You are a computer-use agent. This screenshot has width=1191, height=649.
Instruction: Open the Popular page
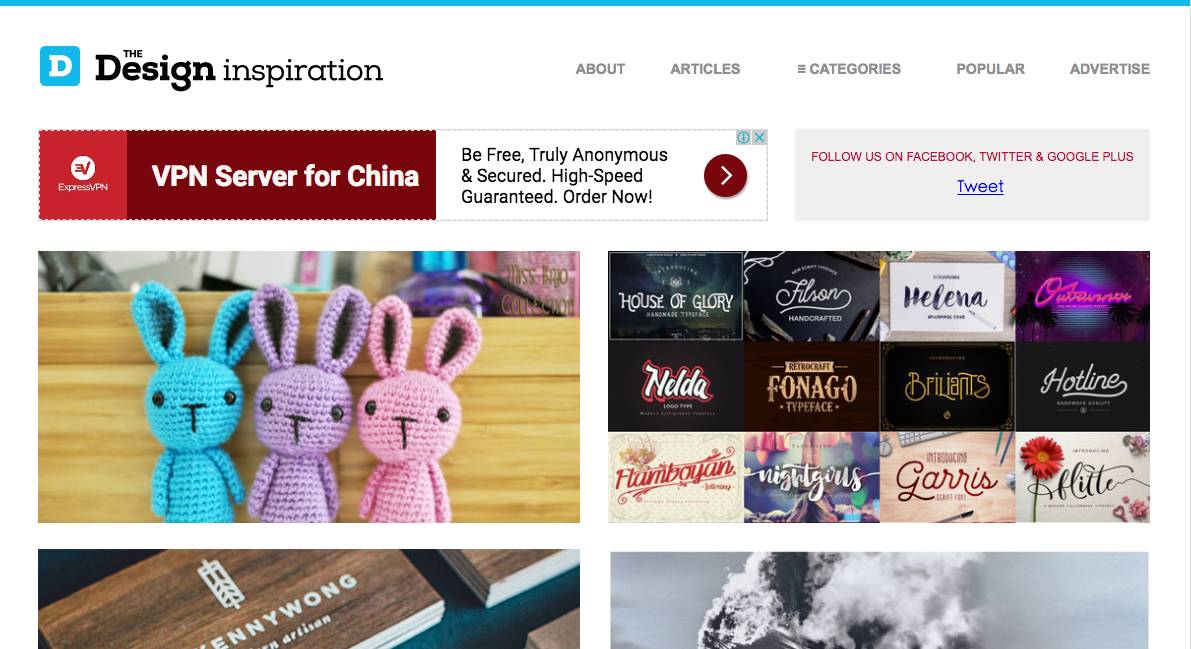click(990, 69)
